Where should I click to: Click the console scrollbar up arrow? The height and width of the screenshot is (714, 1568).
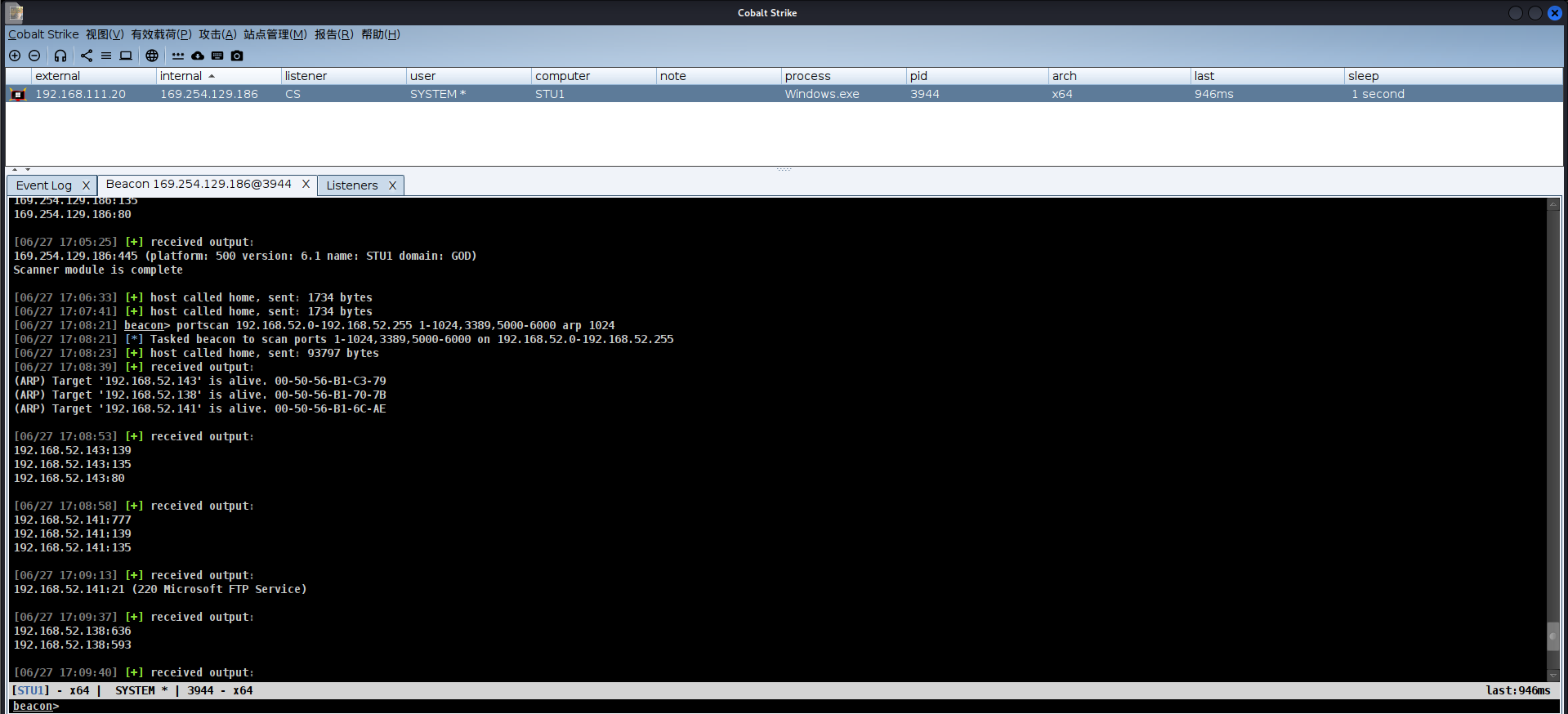[1553, 204]
